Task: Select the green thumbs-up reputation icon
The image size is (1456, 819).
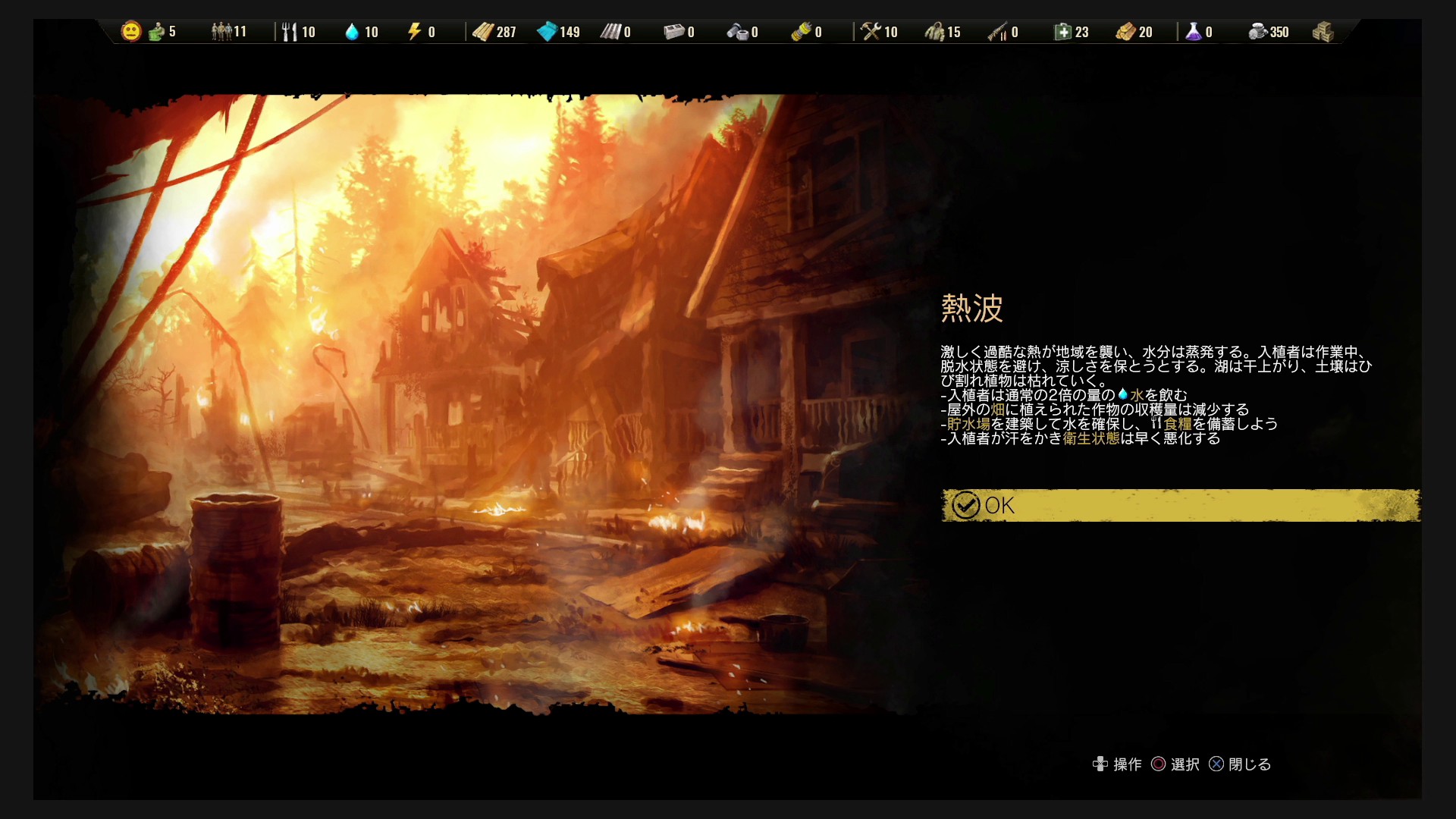Action: click(156, 32)
